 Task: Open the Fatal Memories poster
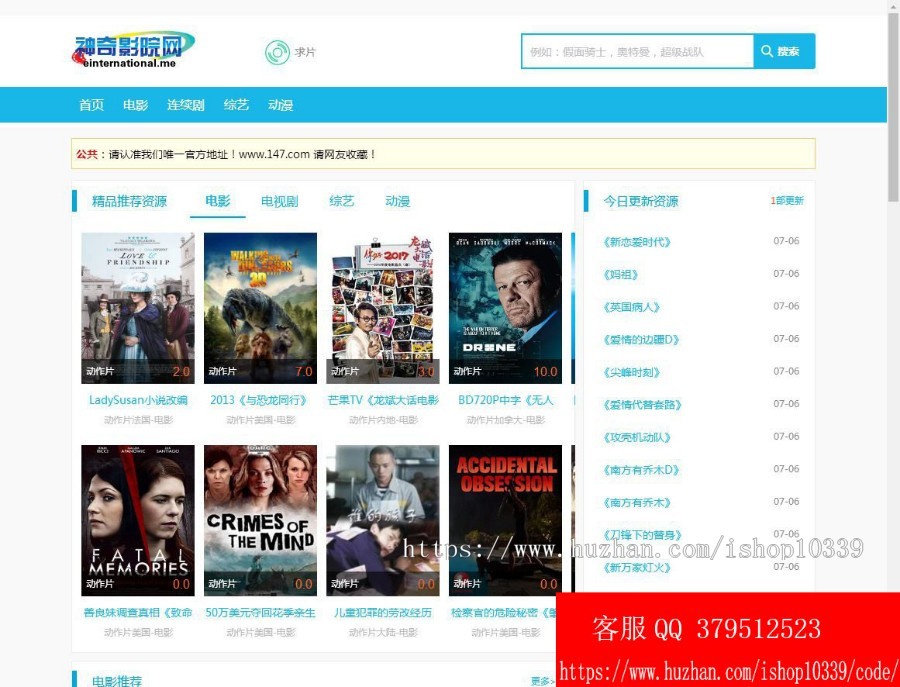click(138, 520)
